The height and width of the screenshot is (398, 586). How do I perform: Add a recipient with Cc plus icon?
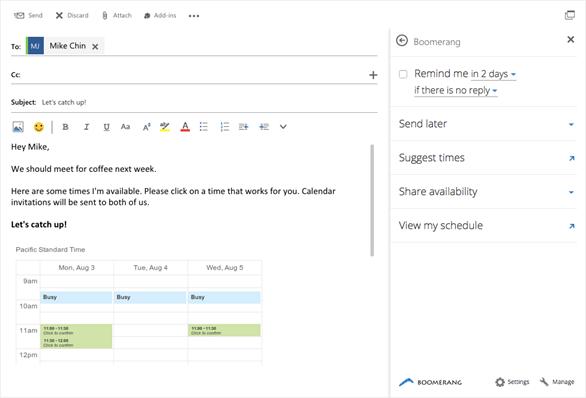[373, 75]
